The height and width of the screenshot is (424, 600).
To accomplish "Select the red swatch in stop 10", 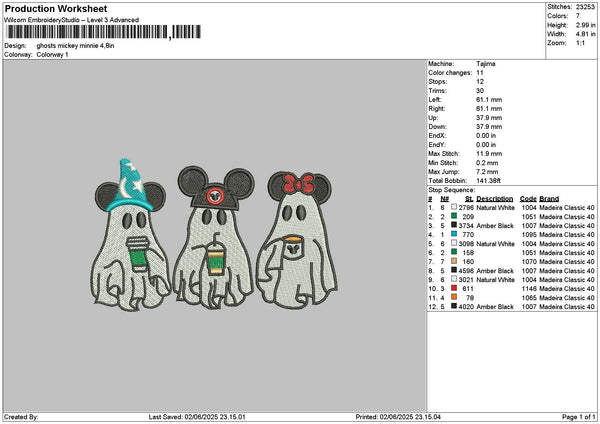I will 455,287.
